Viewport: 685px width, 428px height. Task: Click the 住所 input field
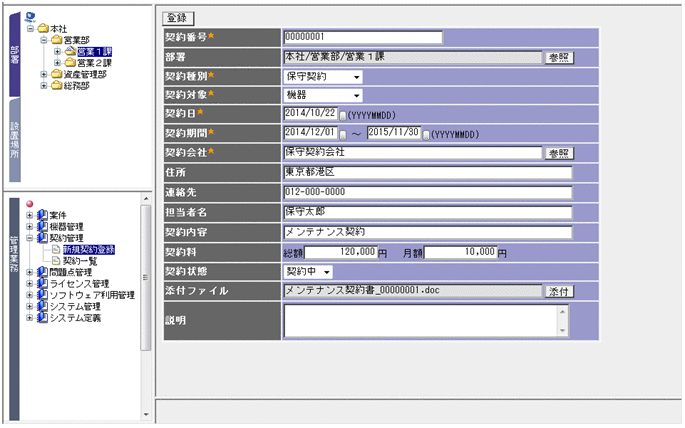click(428, 173)
